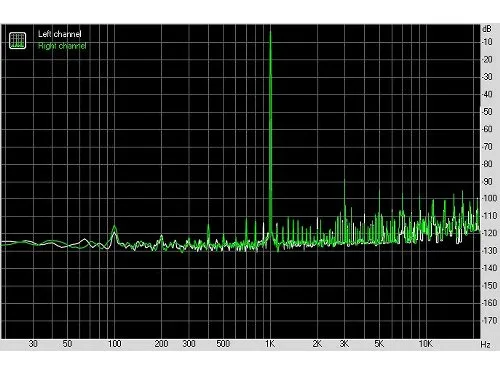Click the 2K frequency axis label
This screenshot has width=500, height=375.
click(317, 344)
